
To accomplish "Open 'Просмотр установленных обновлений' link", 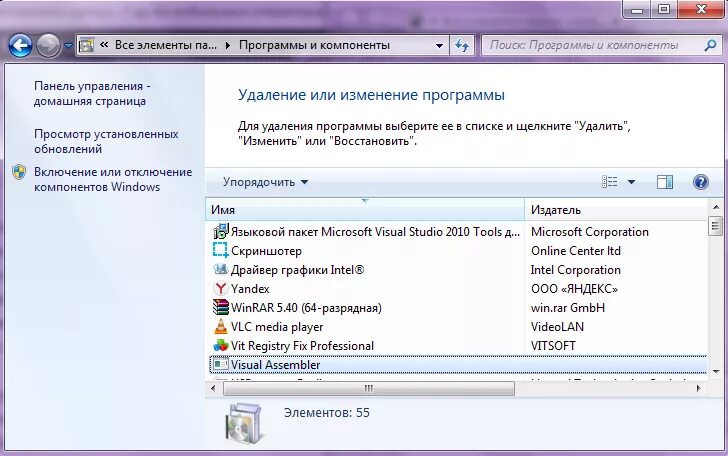I will tap(106, 141).
